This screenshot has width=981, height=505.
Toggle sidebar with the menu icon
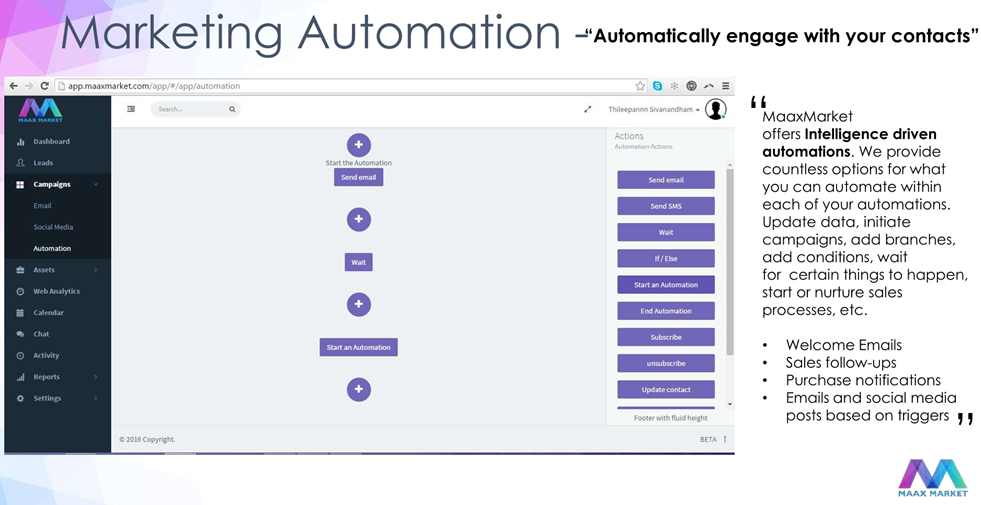point(131,109)
